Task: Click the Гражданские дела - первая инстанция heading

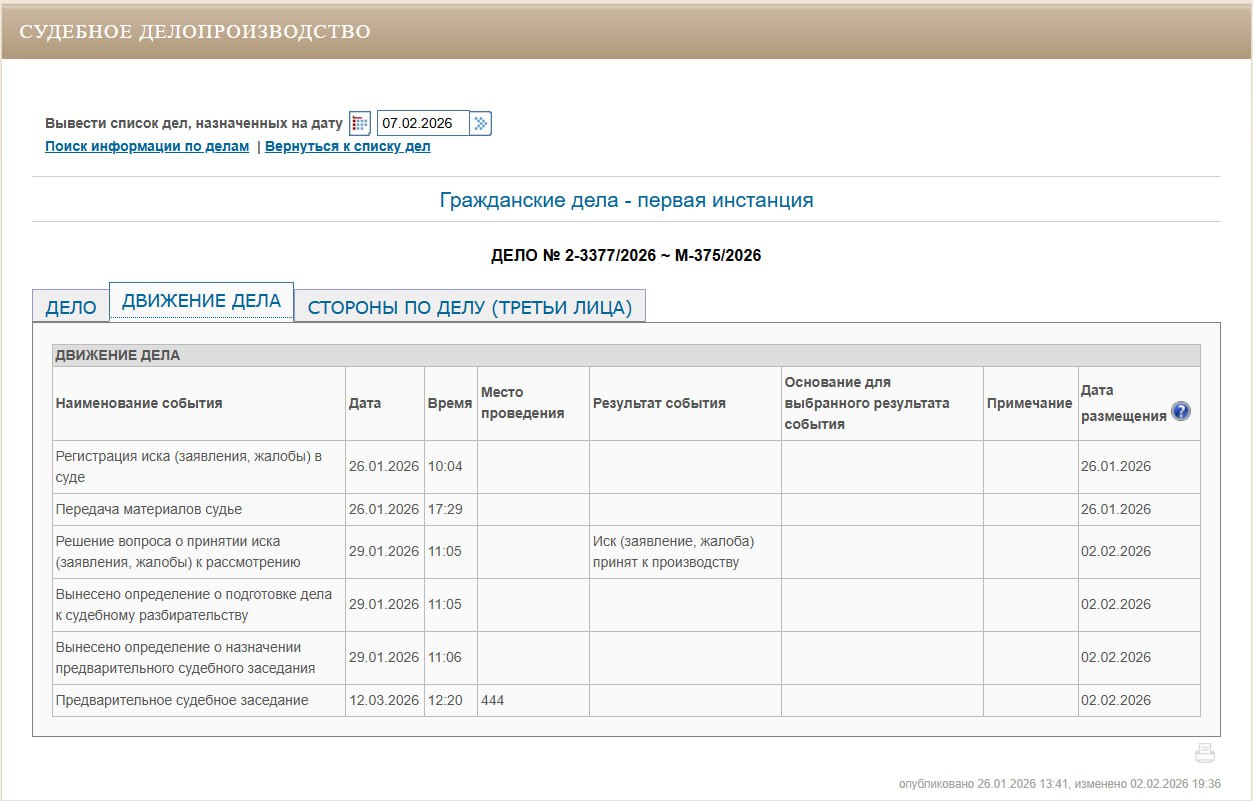Action: click(626, 200)
